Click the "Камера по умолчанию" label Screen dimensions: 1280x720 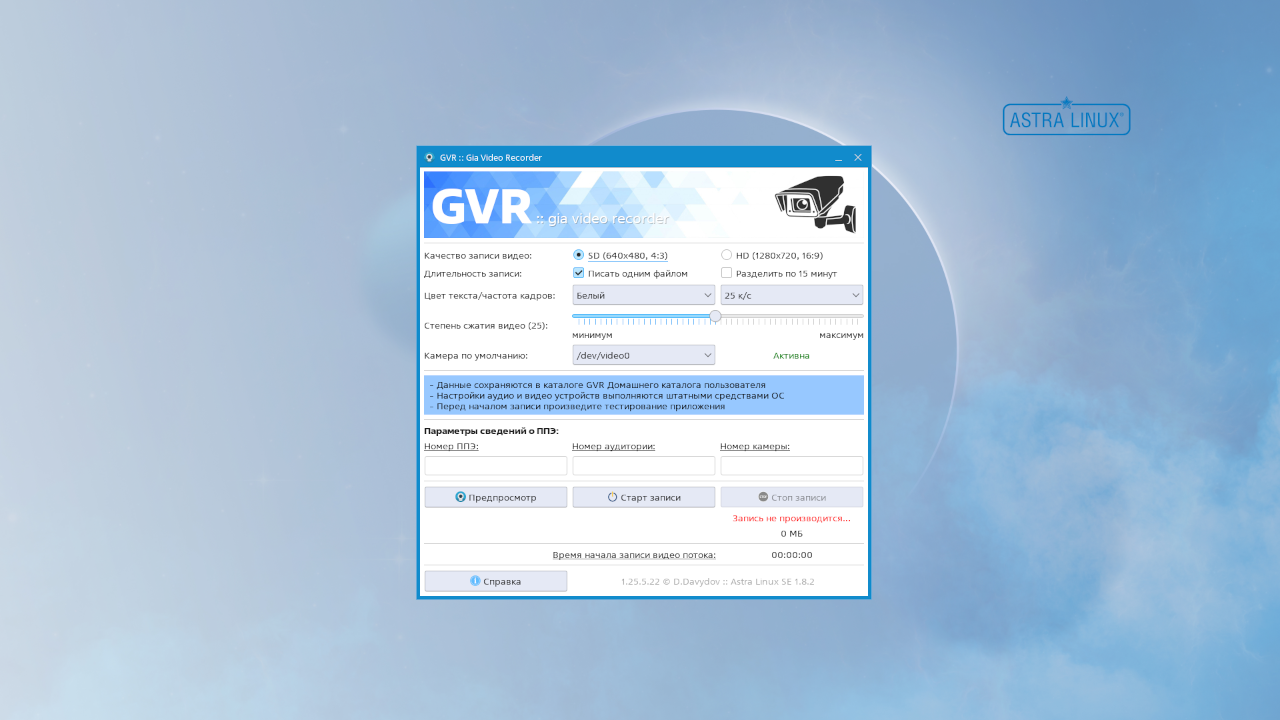point(476,355)
